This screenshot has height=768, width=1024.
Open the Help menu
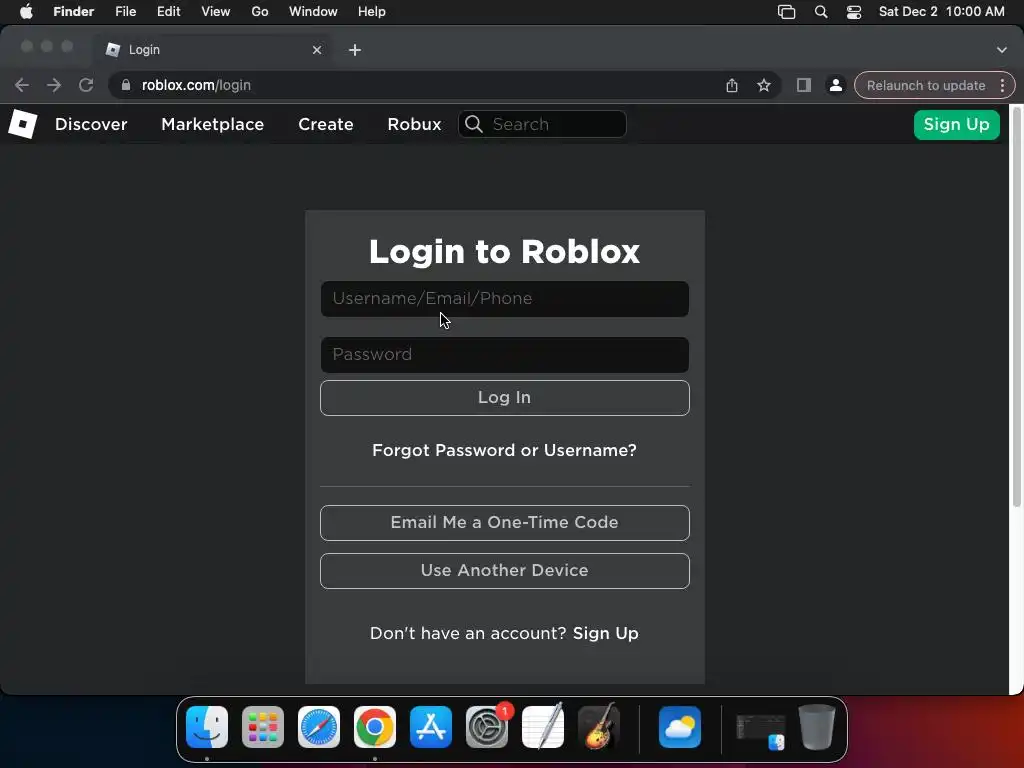tap(372, 12)
